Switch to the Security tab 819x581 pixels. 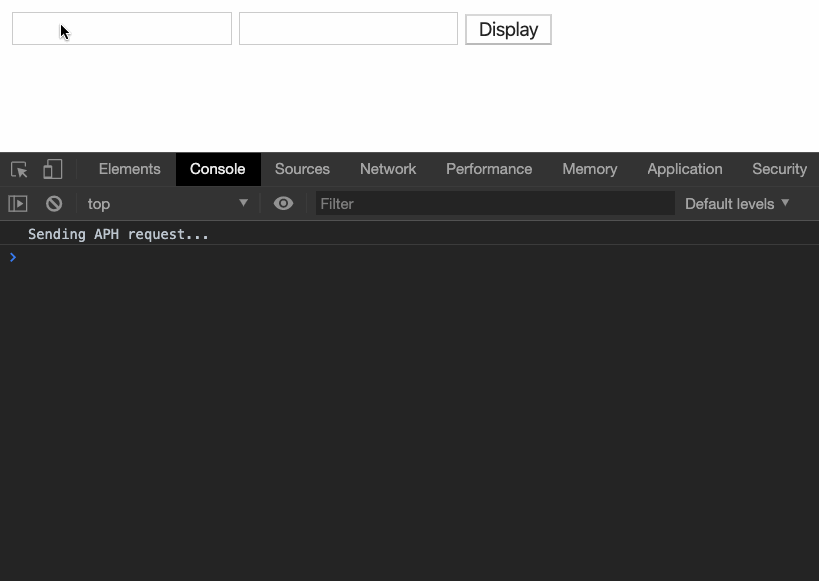[779, 169]
